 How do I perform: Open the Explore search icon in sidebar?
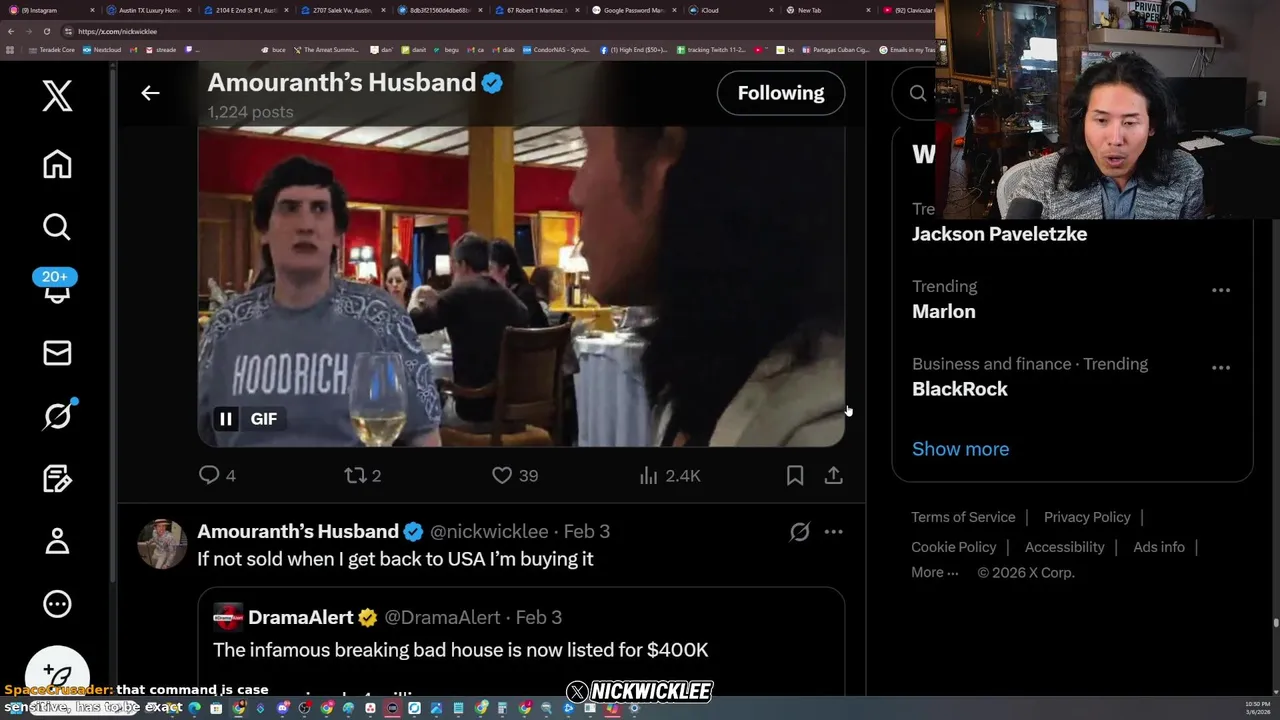click(x=57, y=227)
